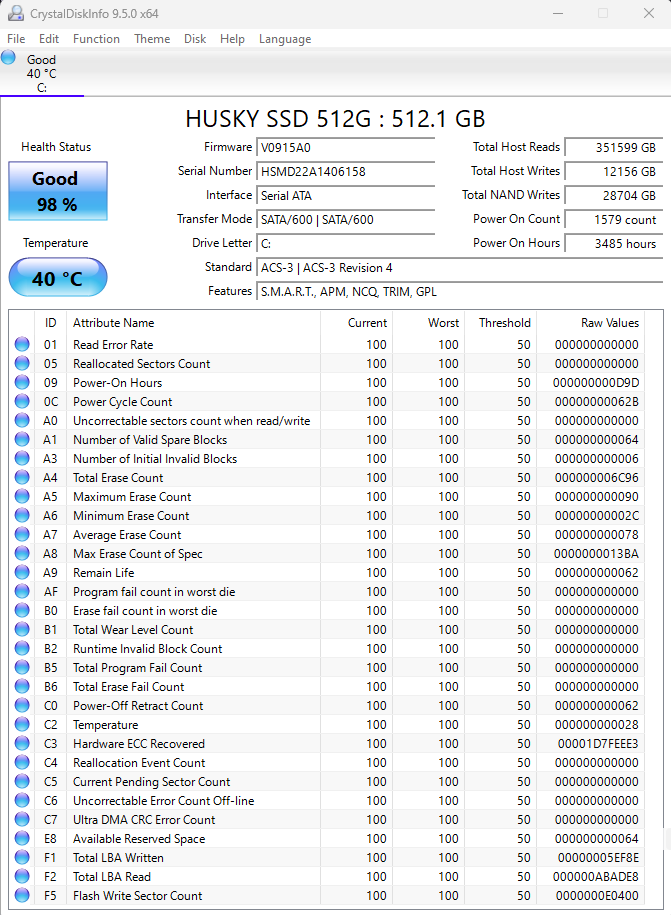Click the Standard field ACS-3 Revision 4
Image resolution: width=671 pixels, height=915 pixels.
(x=460, y=267)
